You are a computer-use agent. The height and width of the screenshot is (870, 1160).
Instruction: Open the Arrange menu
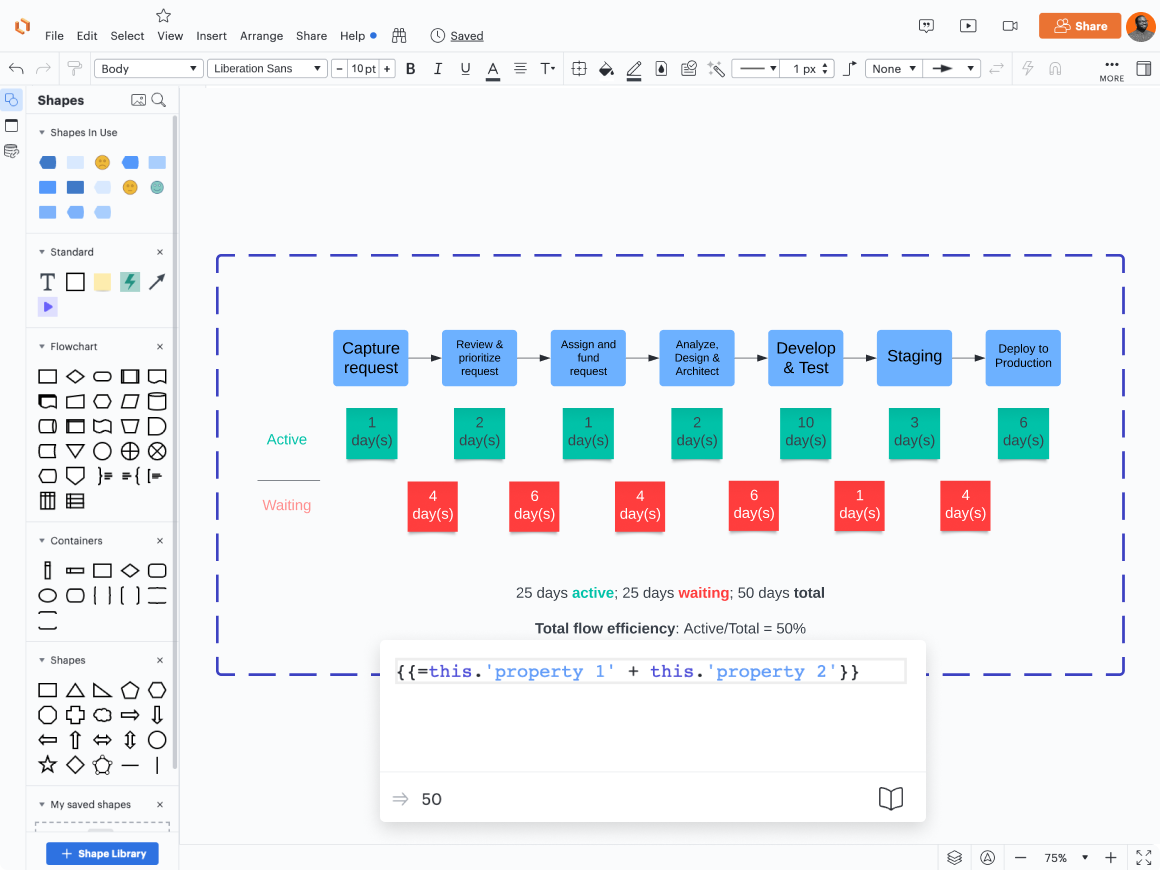[261, 36]
